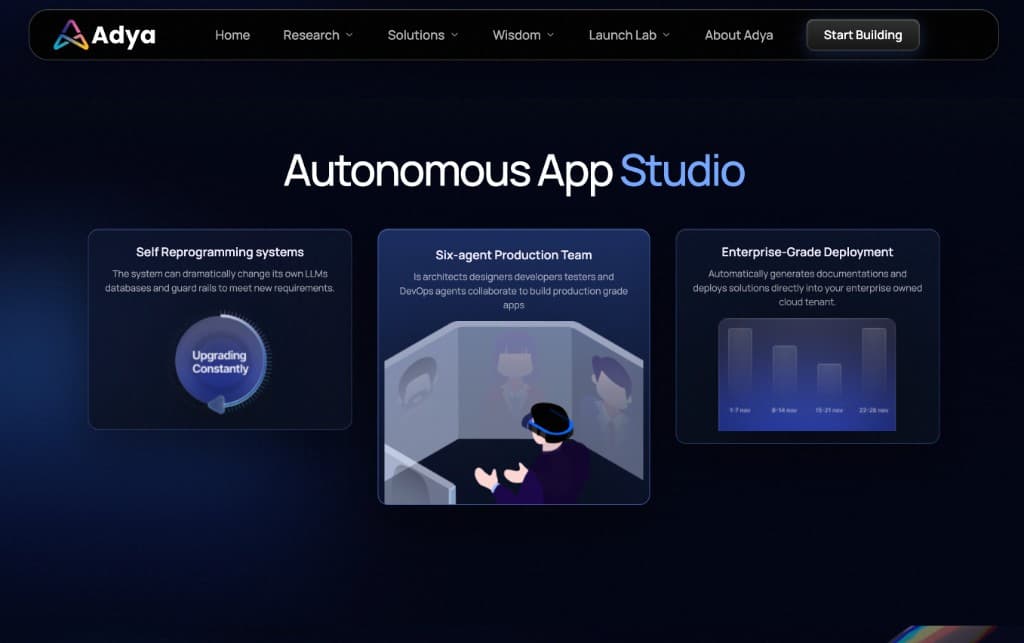Click the VR headset person illustration
The width and height of the screenshot is (1024, 643).
(x=532, y=453)
